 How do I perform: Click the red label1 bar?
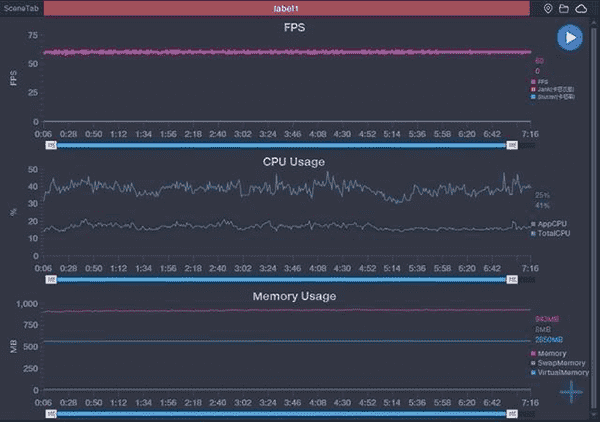click(287, 9)
